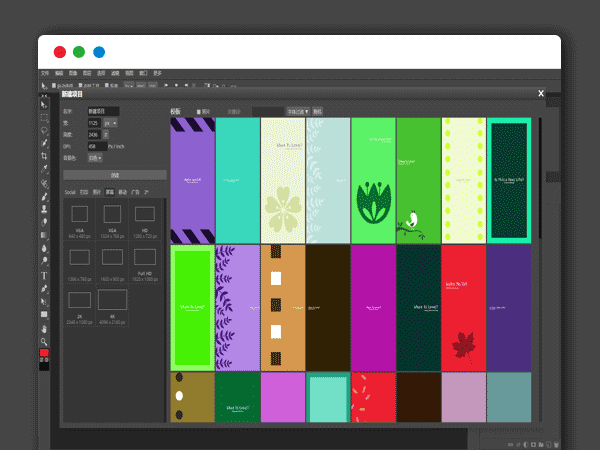600x450 pixels.
Task: Select the Type tool (T)
Action: [x=44, y=275]
